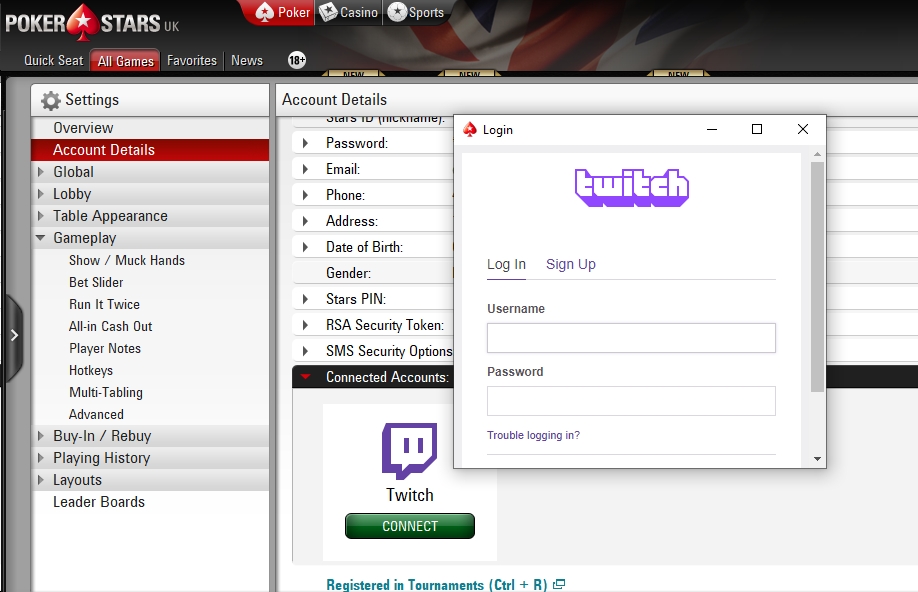Open Run It Twice settings
The height and width of the screenshot is (592, 918).
pyautogui.click(x=104, y=304)
